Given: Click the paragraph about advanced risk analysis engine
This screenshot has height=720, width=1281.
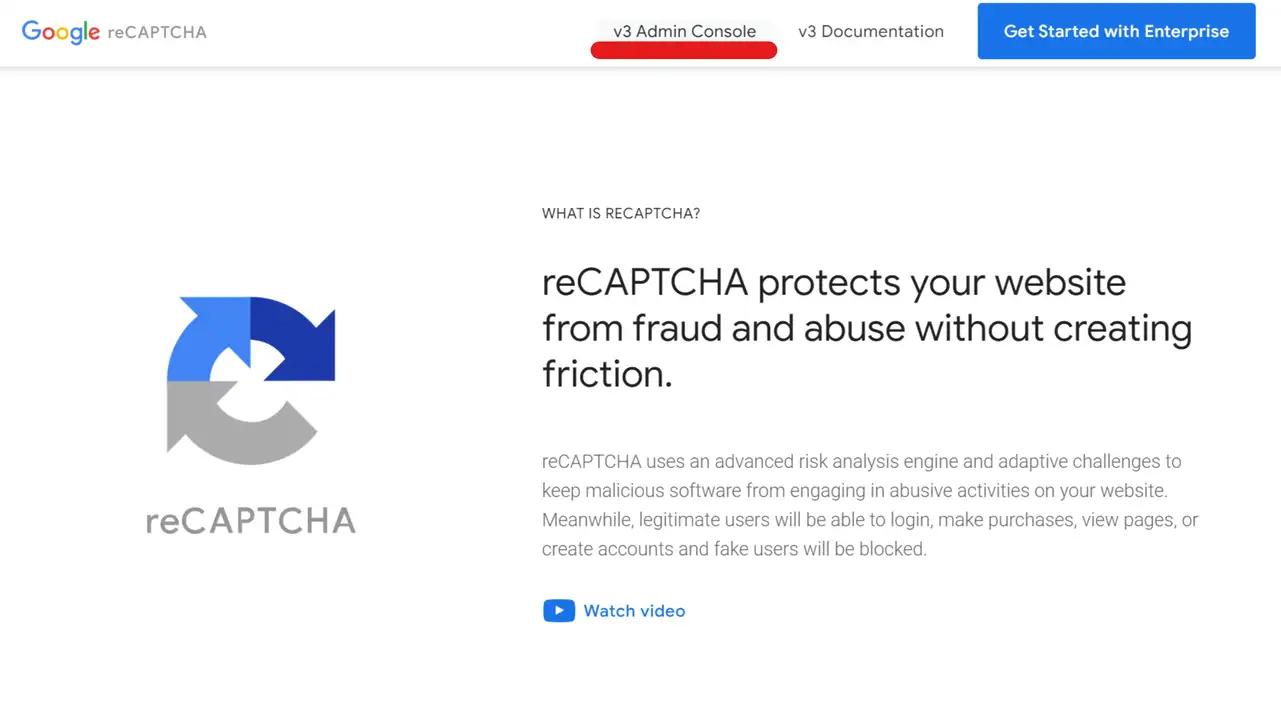Looking at the screenshot, I should pos(870,505).
